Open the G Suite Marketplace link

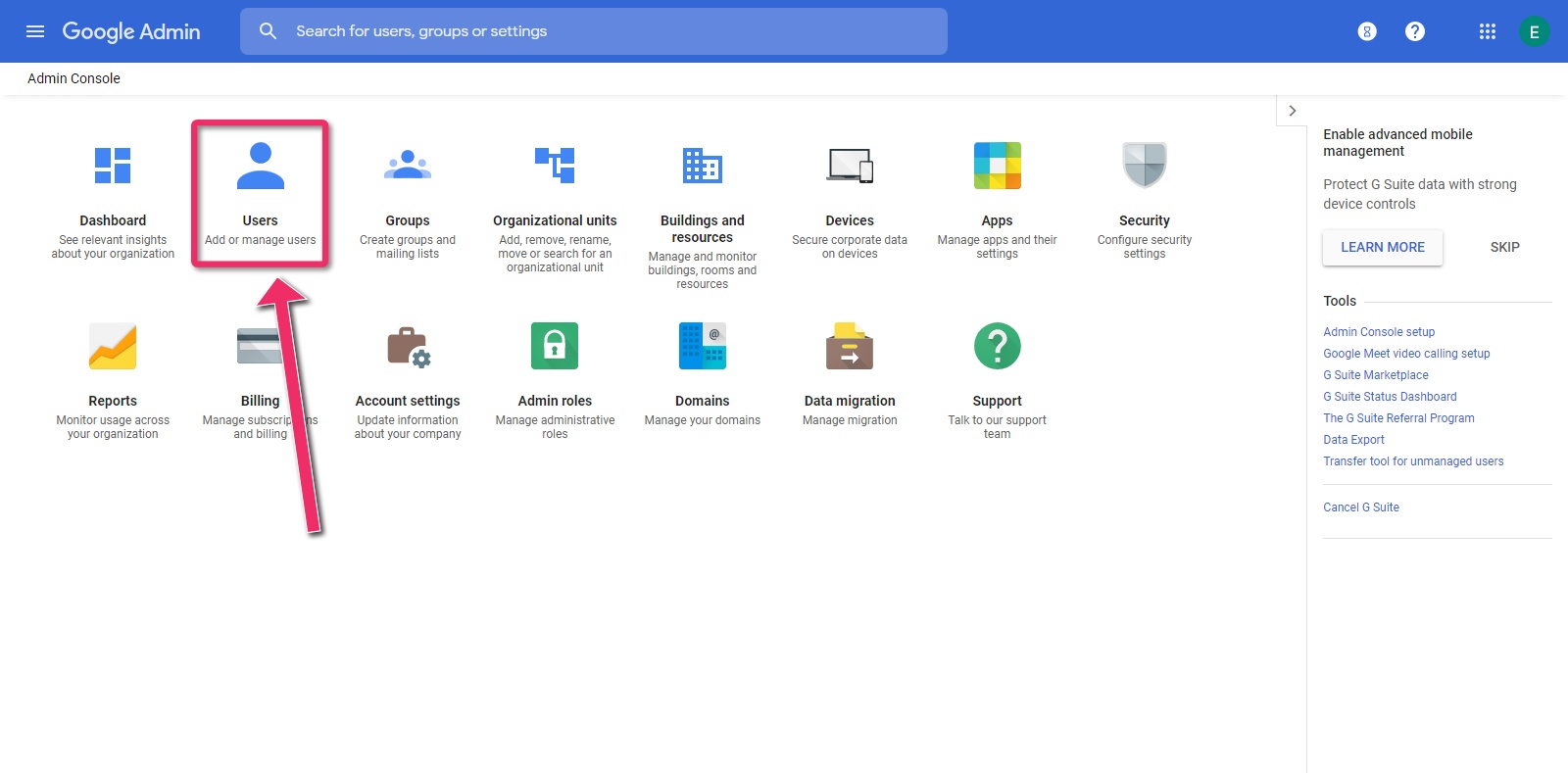[1376, 375]
